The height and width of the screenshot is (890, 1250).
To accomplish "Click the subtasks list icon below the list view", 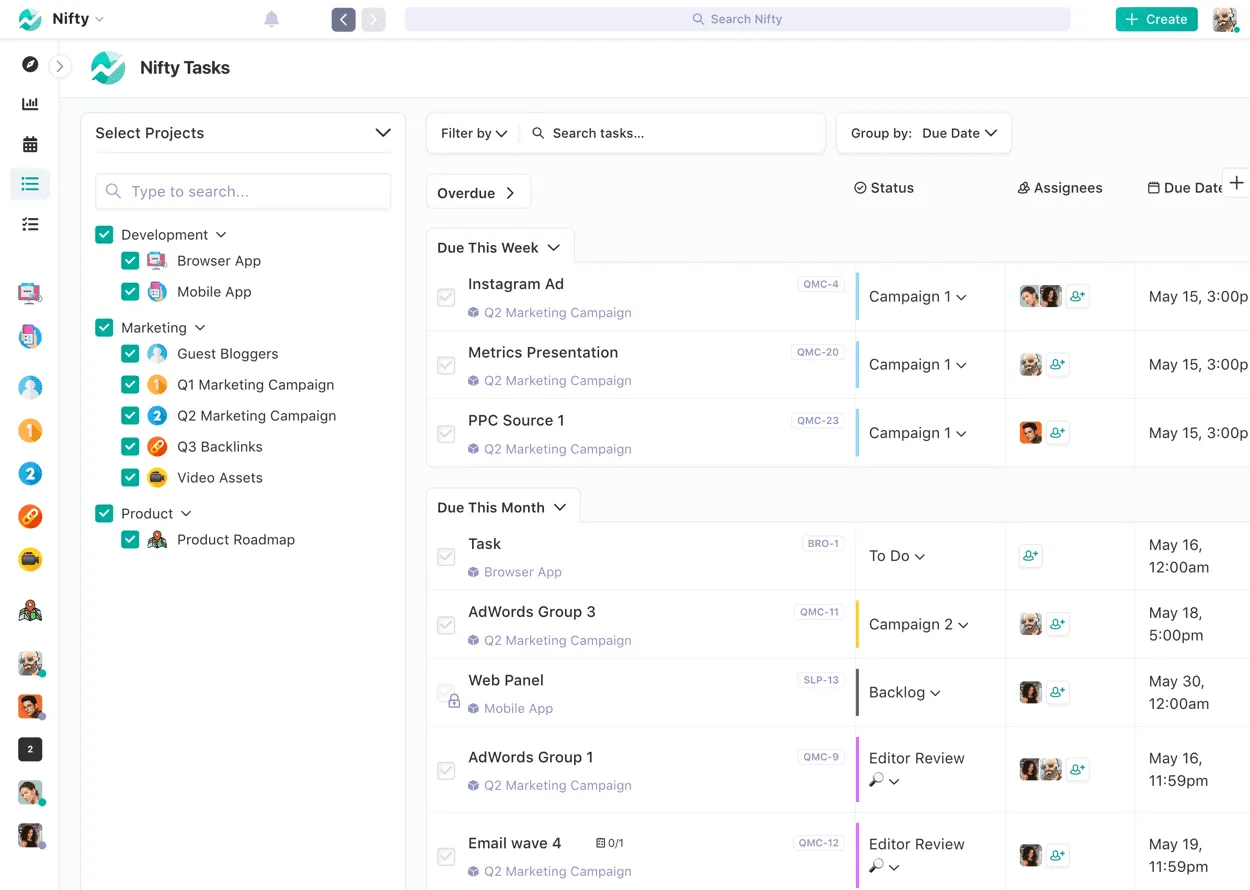I will click(29, 224).
